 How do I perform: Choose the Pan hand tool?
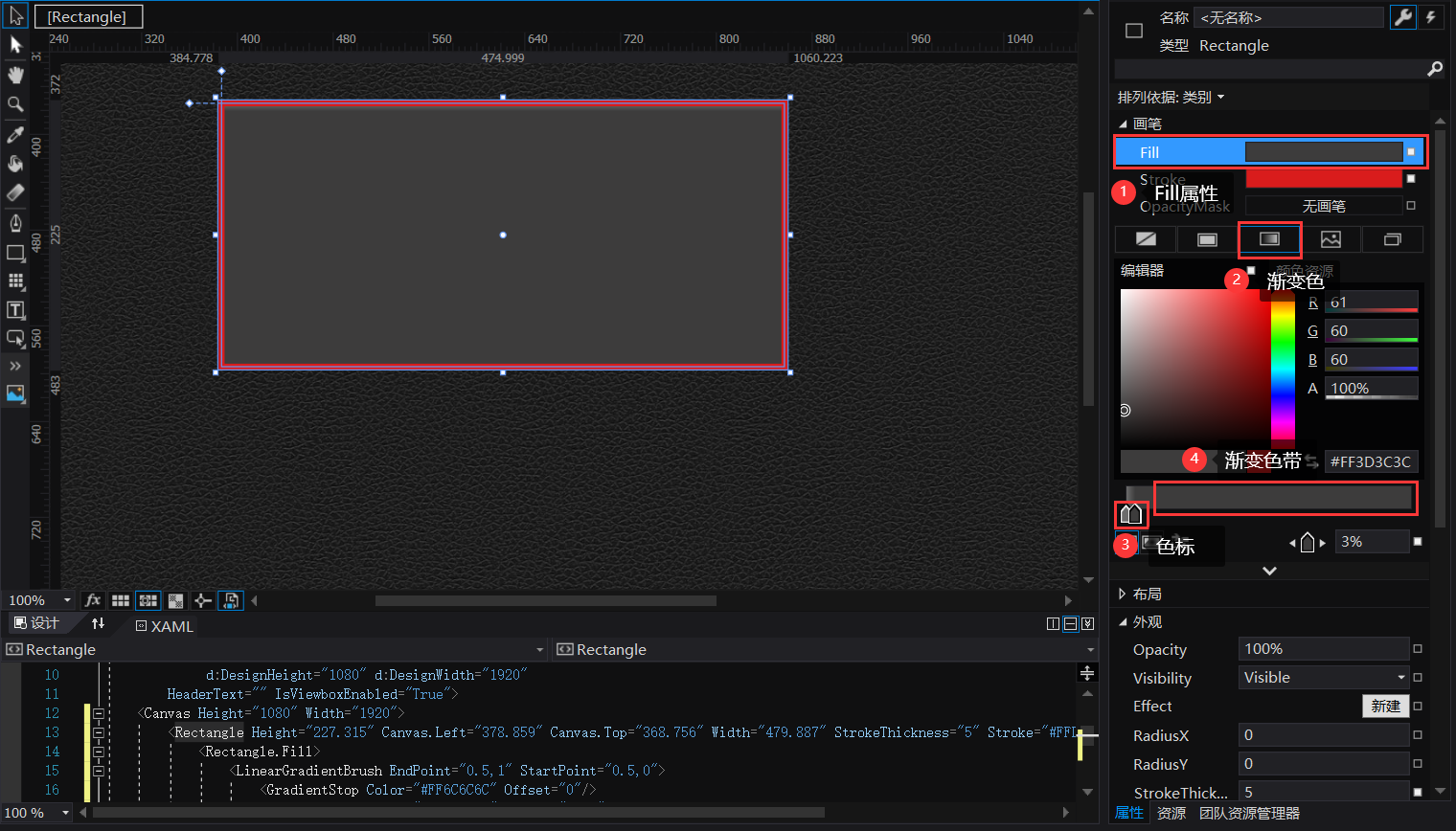pyautogui.click(x=15, y=75)
